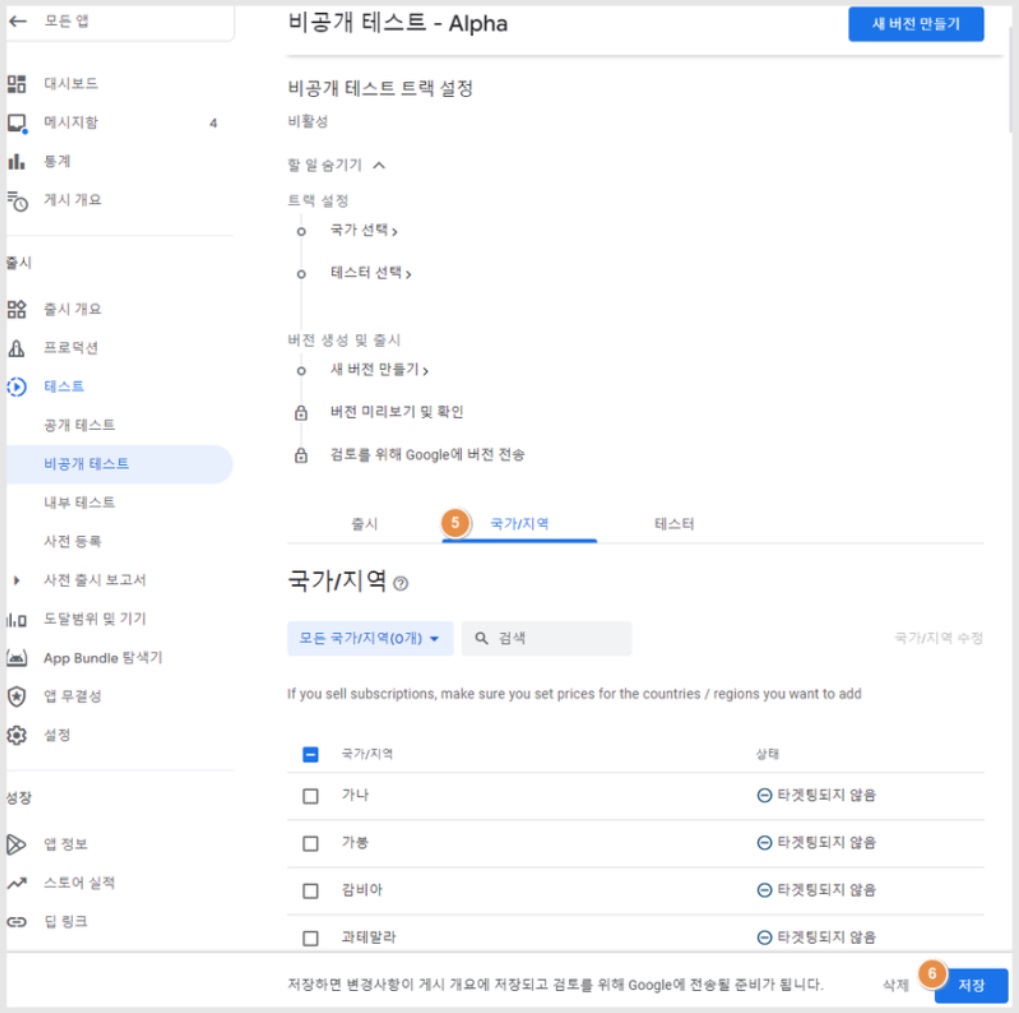Open the 대시보드 dashboard icon
The image size is (1019, 1013).
pyautogui.click(x=17, y=84)
